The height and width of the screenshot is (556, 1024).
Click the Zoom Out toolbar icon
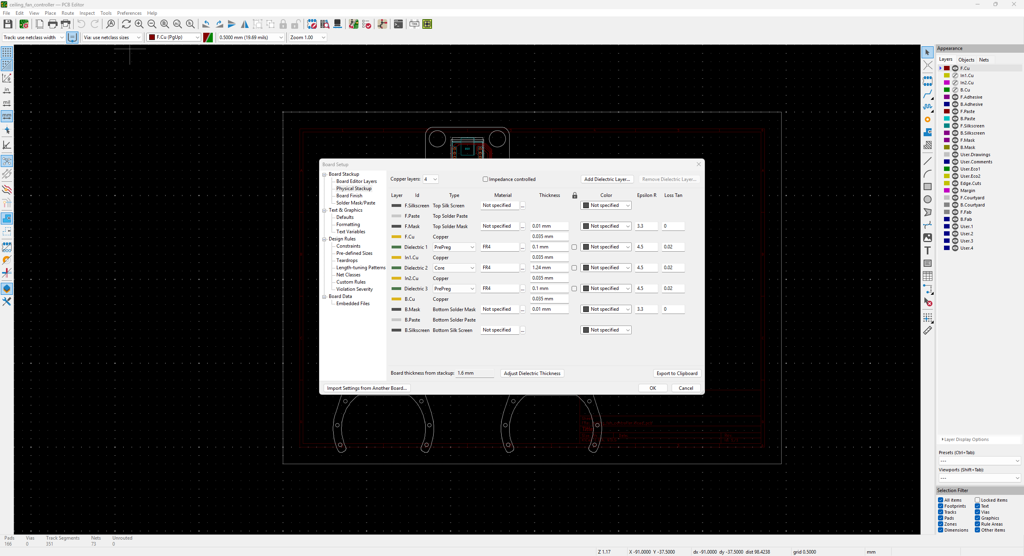tap(152, 24)
